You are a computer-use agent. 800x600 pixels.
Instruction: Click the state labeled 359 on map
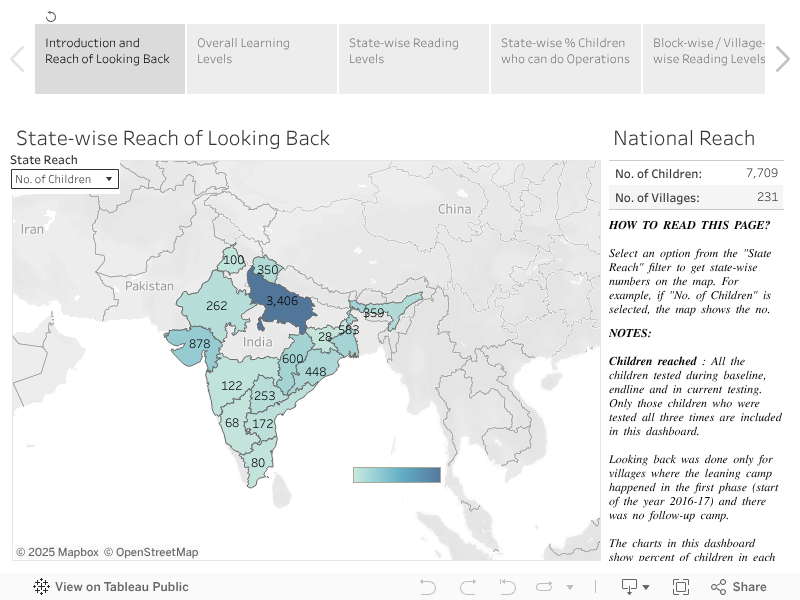[373, 313]
